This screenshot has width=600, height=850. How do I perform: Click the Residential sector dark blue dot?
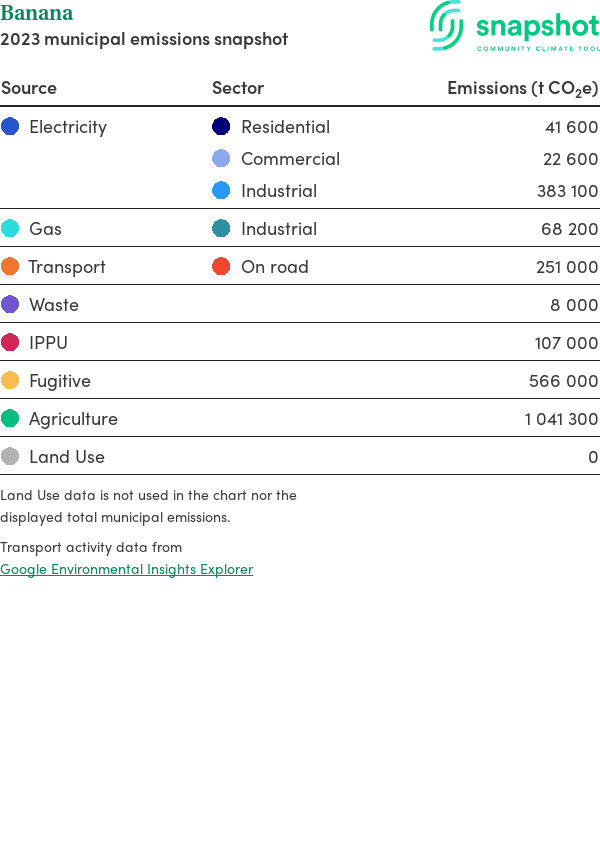(x=221, y=127)
